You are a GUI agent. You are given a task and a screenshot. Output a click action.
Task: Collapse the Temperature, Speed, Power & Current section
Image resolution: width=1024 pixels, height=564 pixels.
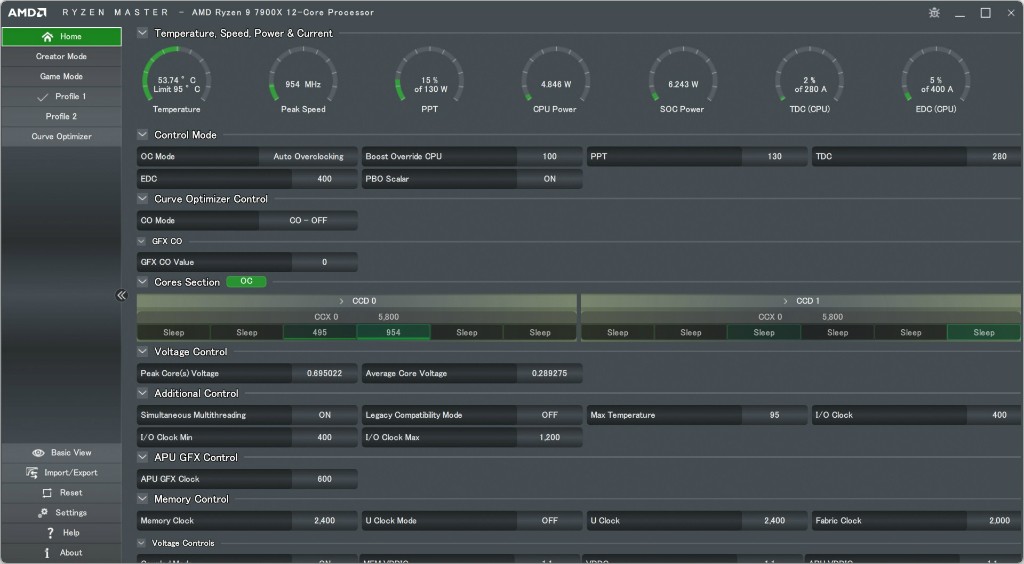click(143, 33)
